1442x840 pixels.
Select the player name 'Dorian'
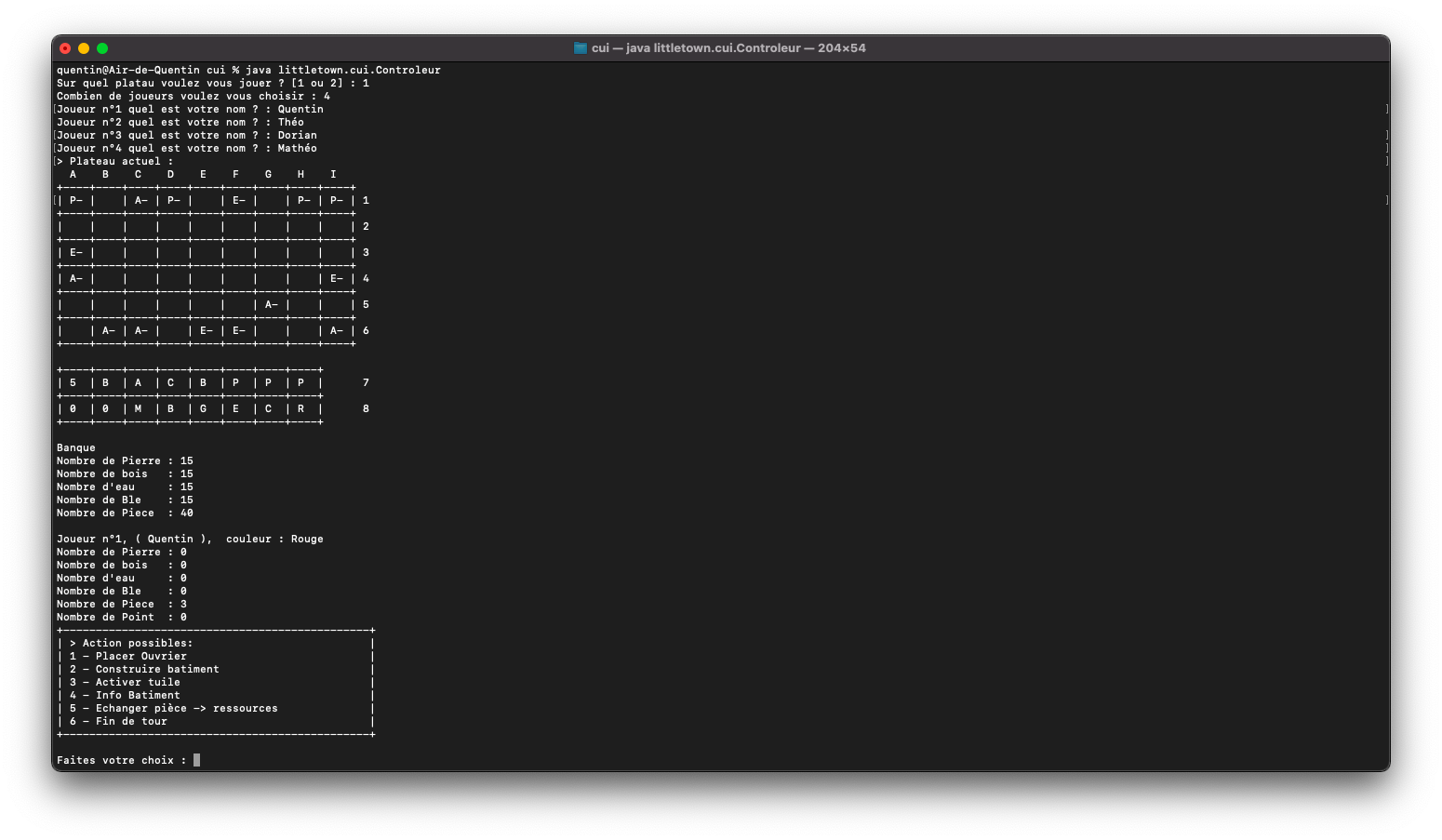pos(298,135)
